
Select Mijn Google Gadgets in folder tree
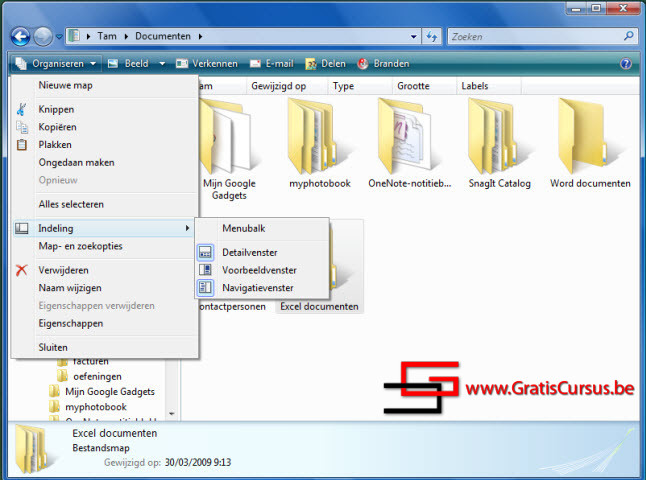[x=110, y=391]
